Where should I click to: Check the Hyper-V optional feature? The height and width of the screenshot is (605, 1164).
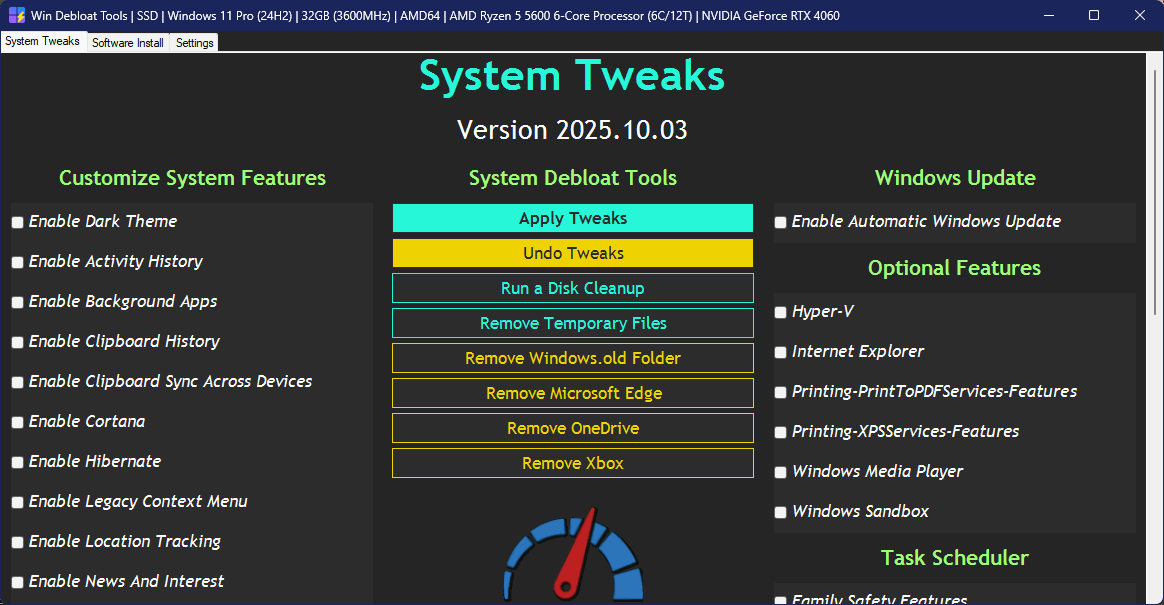coord(780,312)
